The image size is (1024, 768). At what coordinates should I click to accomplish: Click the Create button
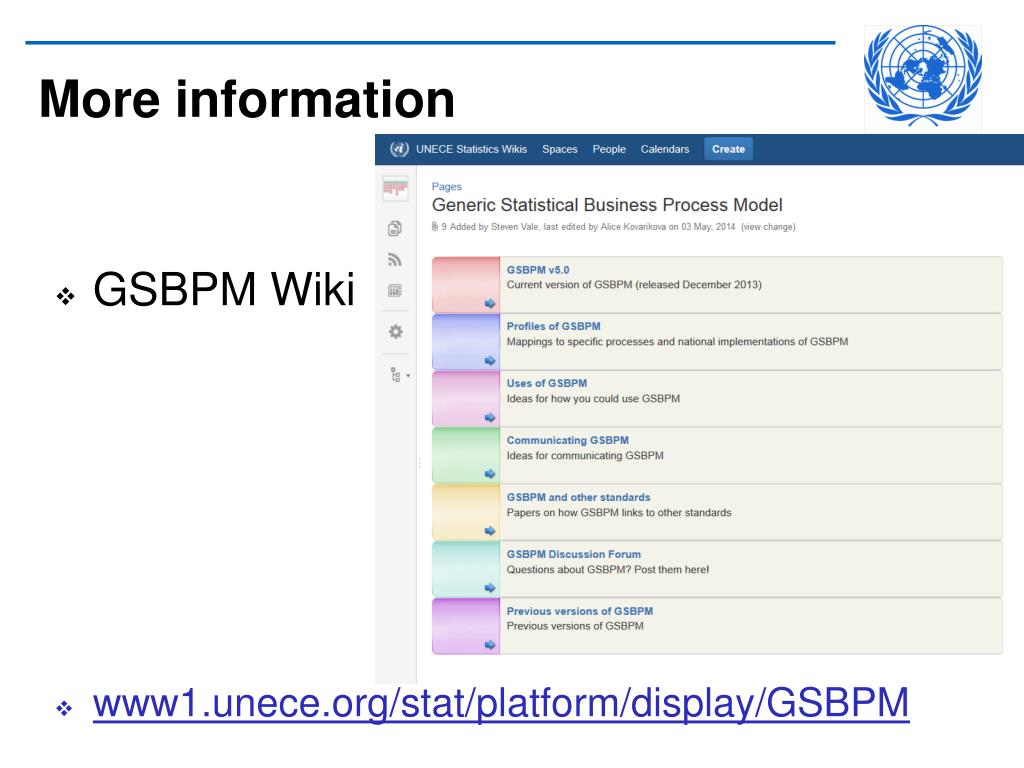(728, 149)
